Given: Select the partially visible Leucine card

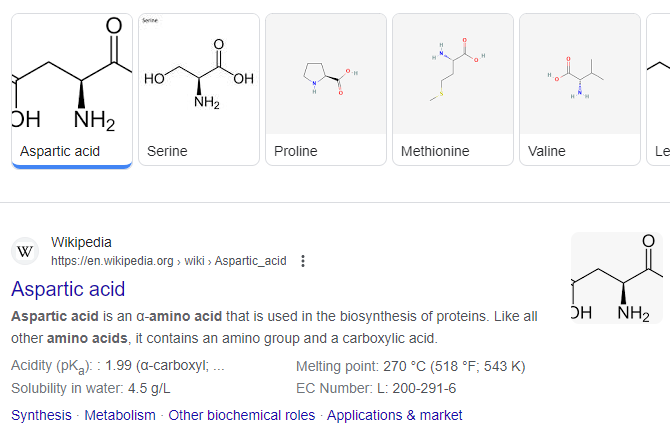Looking at the screenshot, I should pos(658,89).
